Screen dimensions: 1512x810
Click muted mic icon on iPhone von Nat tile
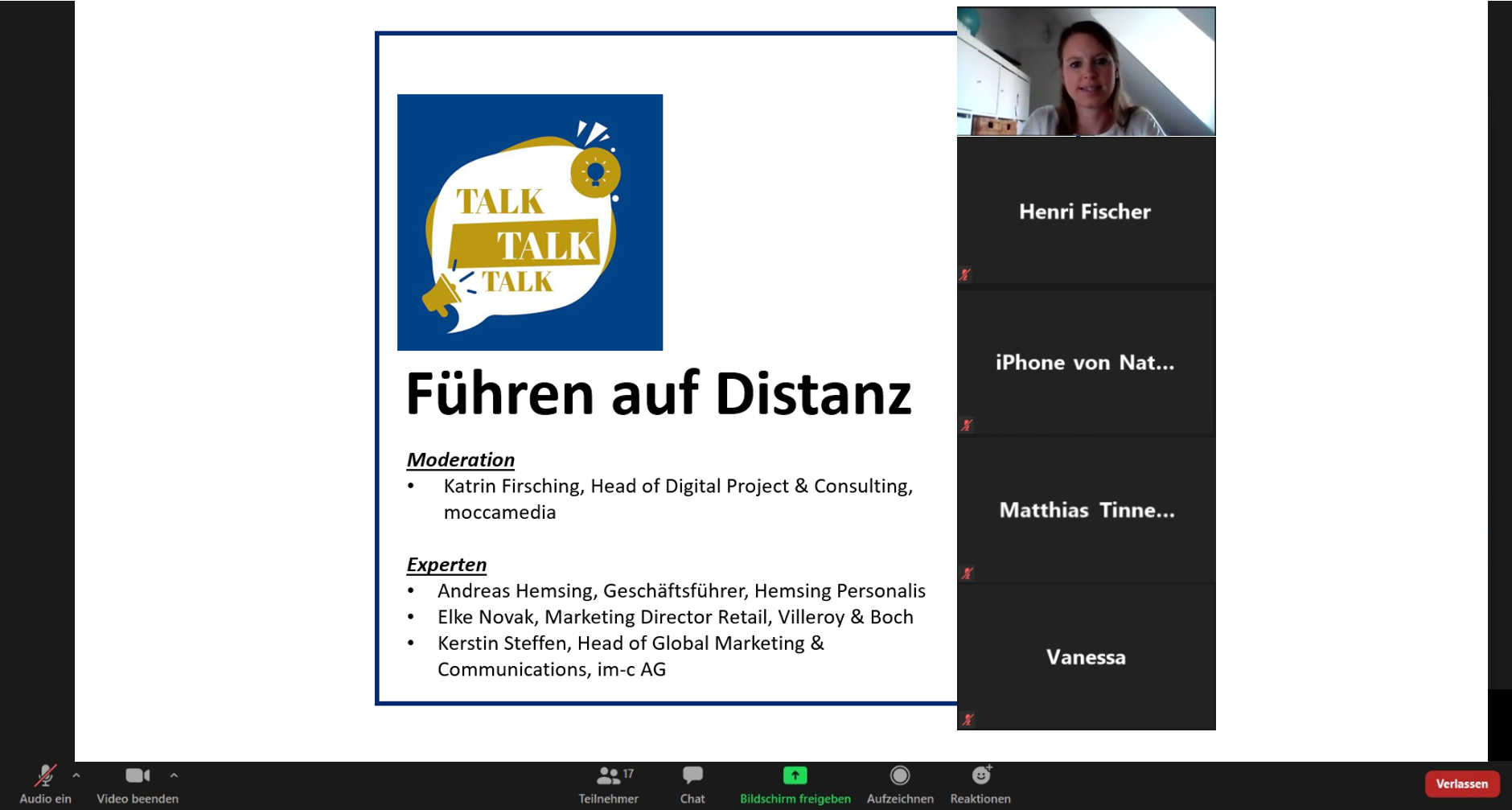pos(967,425)
